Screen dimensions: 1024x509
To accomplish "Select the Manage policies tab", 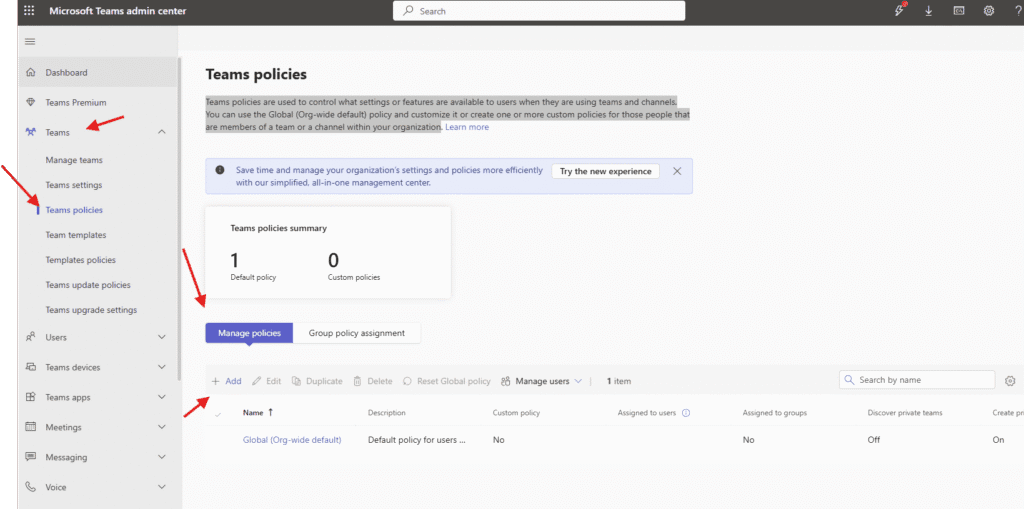I will pos(249,333).
